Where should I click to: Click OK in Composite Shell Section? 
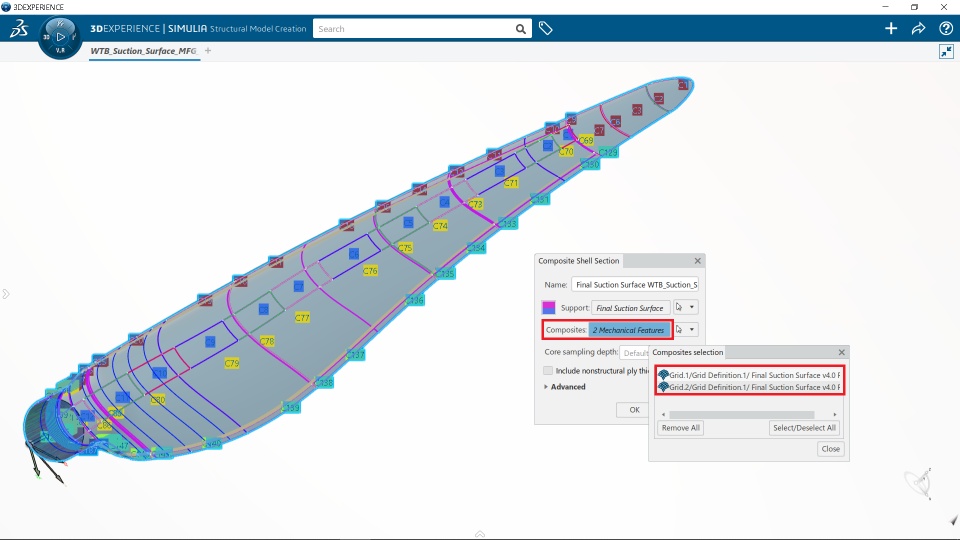coord(634,410)
